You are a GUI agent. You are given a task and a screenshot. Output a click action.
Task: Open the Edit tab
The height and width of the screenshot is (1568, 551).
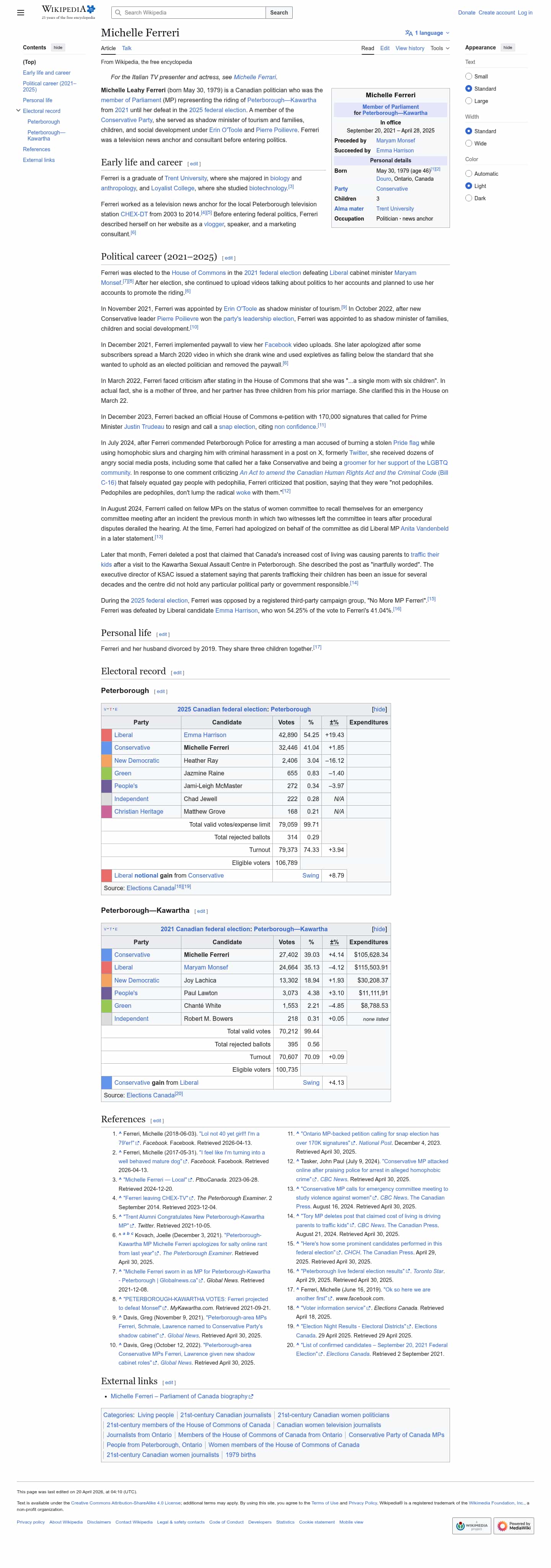click(x=385, y=48)
